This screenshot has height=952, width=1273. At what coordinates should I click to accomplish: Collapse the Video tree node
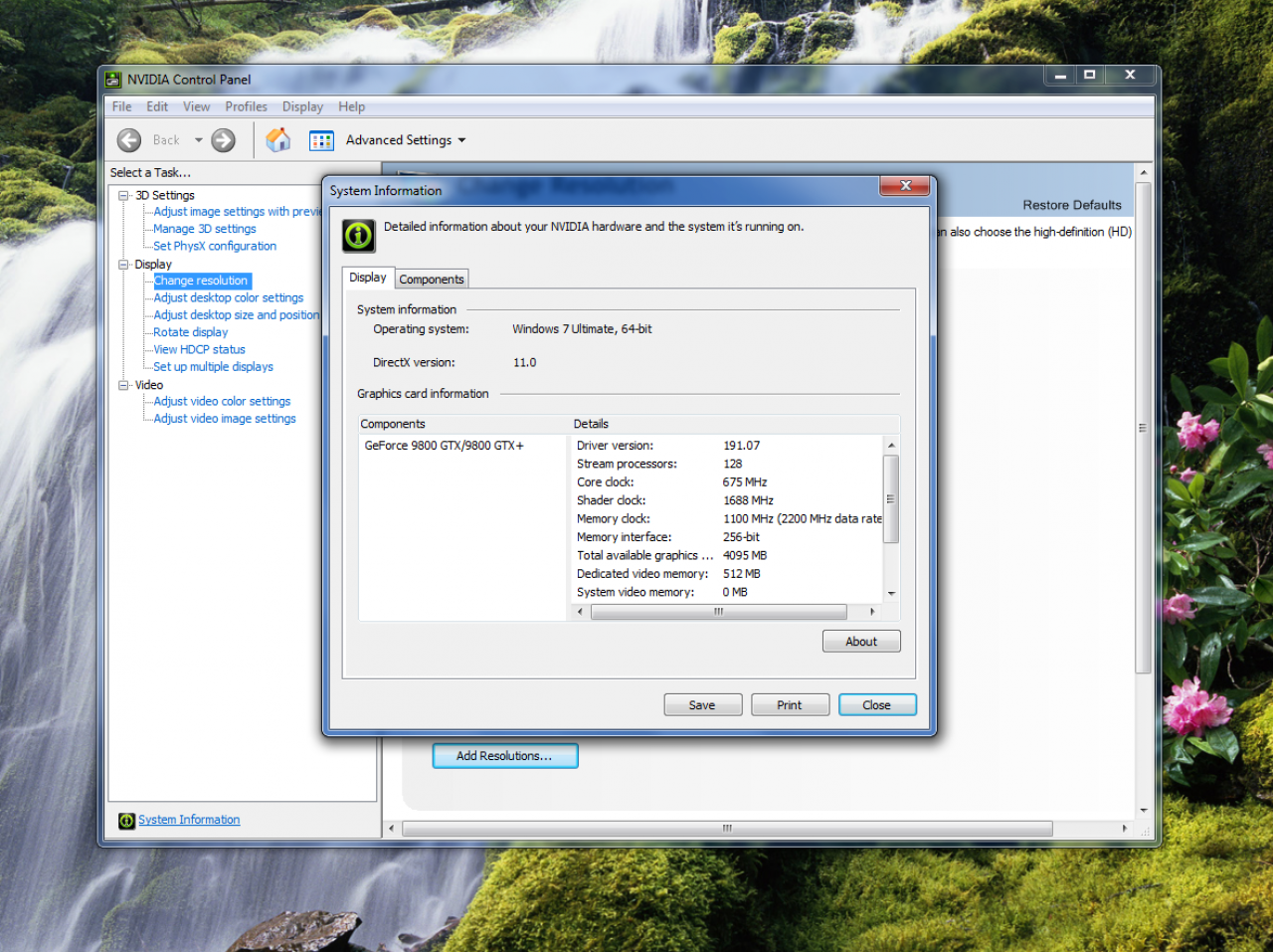124,385
